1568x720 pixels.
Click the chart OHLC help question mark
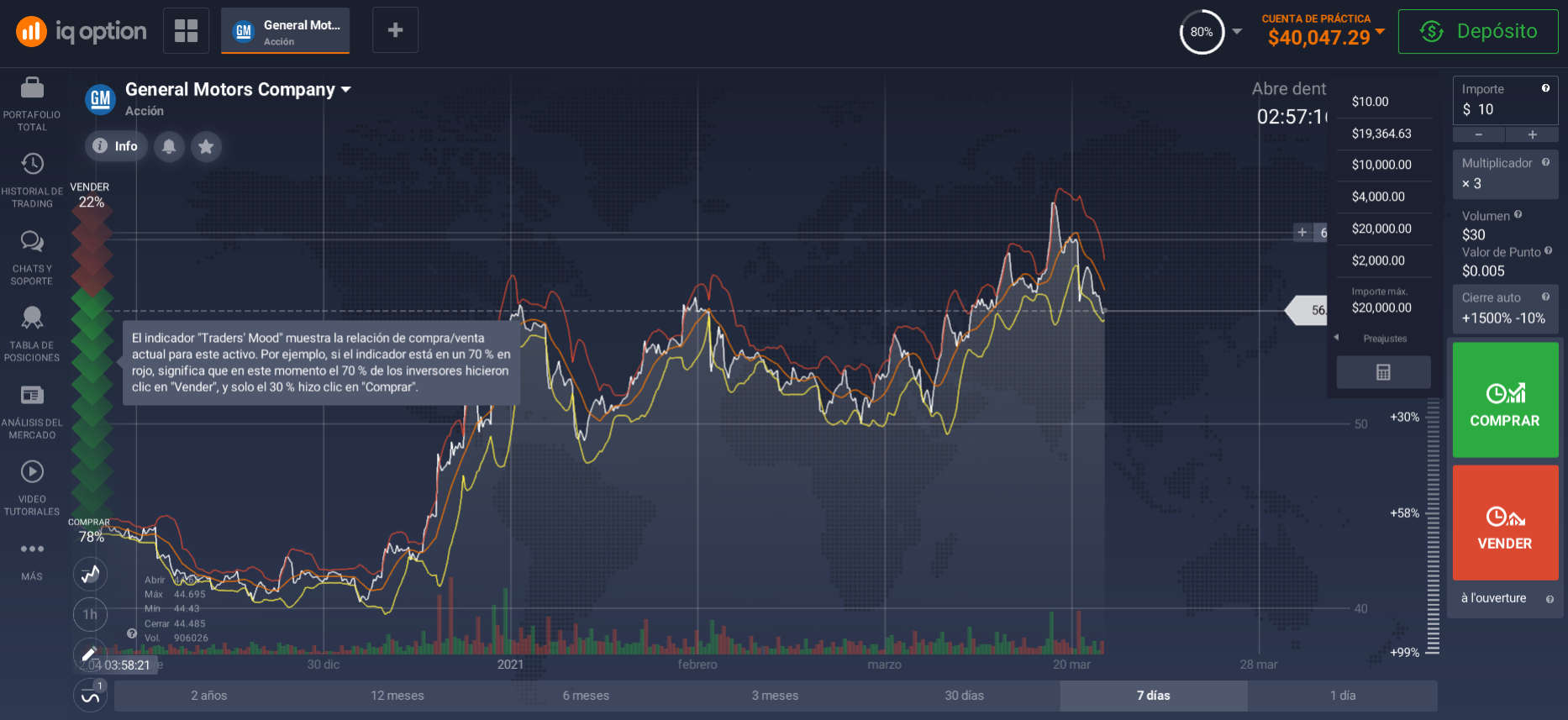[132, 633]
